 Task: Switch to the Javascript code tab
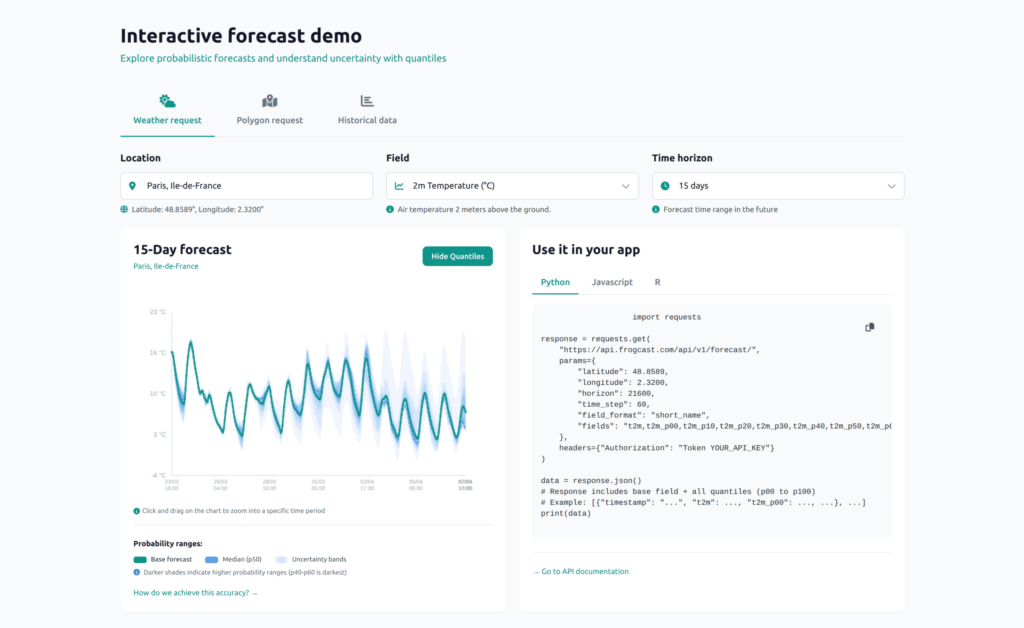pos(612,282)
